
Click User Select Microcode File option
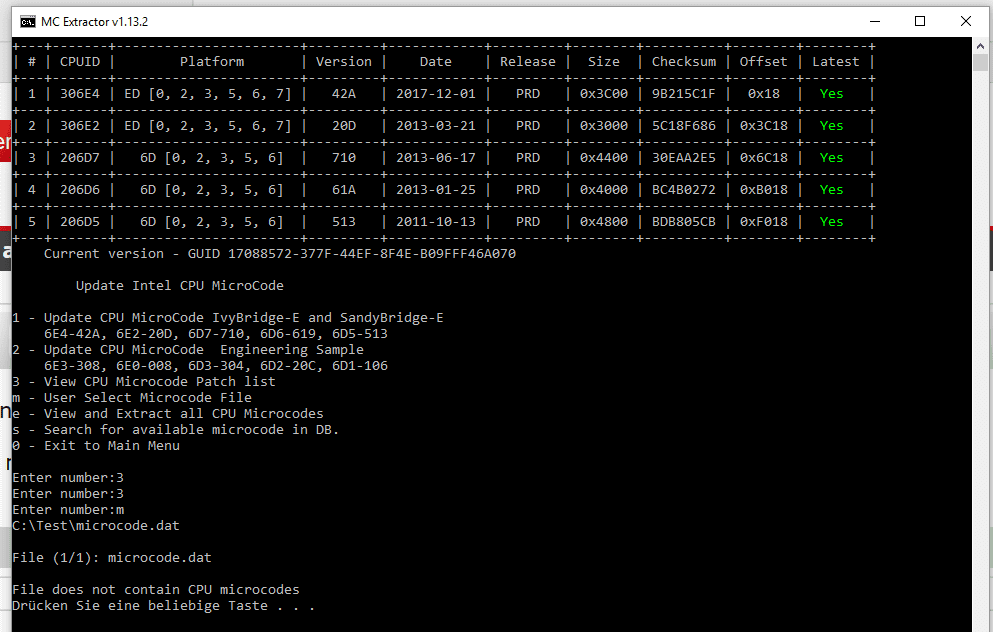(132, 398)
